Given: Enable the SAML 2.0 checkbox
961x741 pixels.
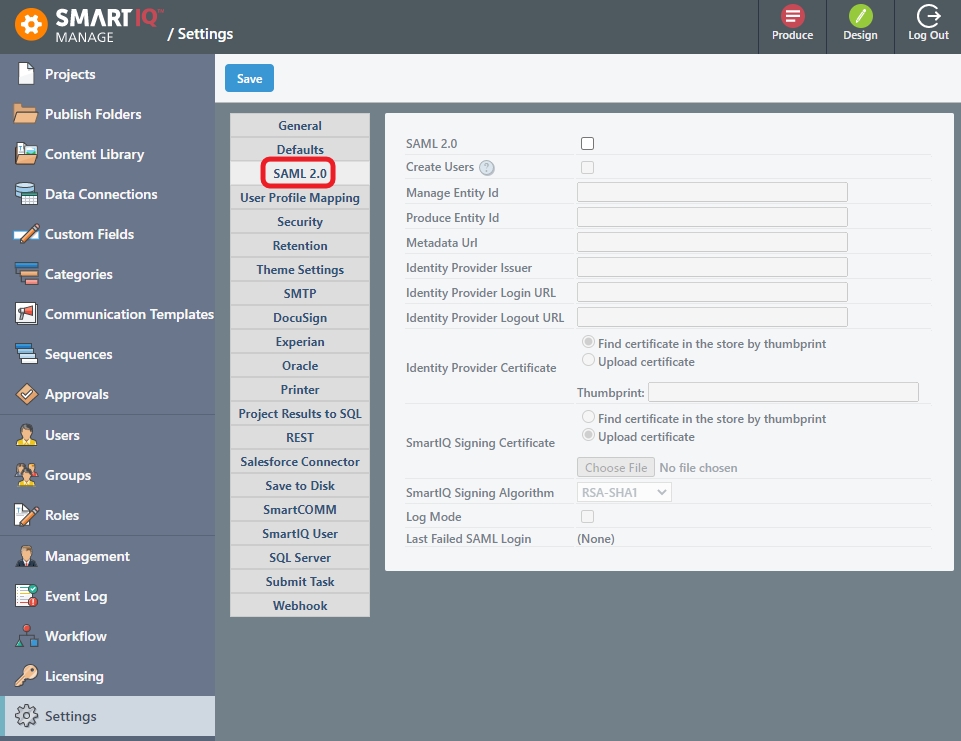Looking at the screenshot, I should [587, 143].
